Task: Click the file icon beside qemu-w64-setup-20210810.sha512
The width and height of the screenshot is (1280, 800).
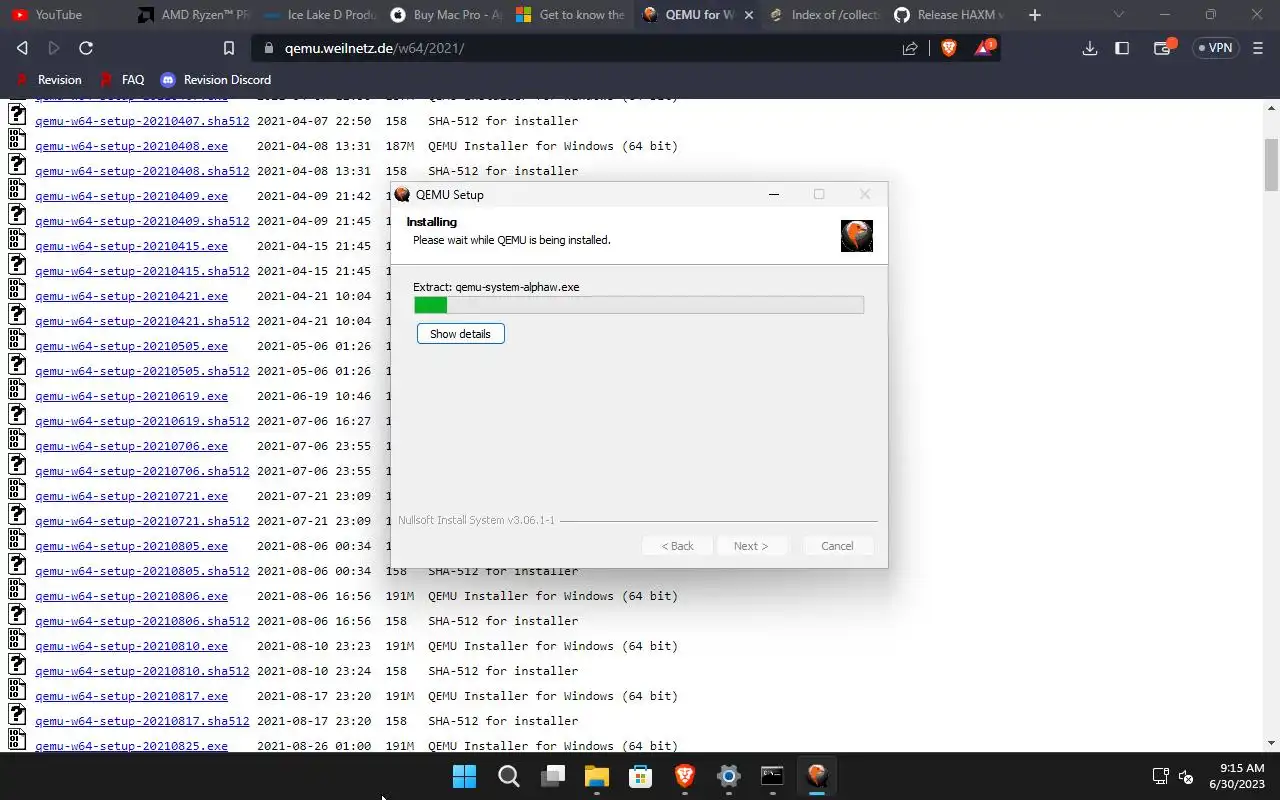Action: [x=17, y=665]
